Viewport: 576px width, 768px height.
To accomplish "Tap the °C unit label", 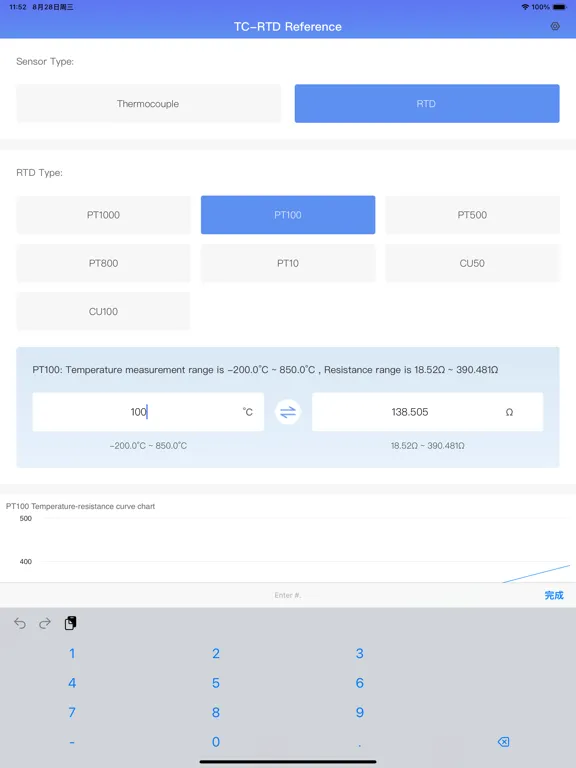I will [x=248, y=412].
